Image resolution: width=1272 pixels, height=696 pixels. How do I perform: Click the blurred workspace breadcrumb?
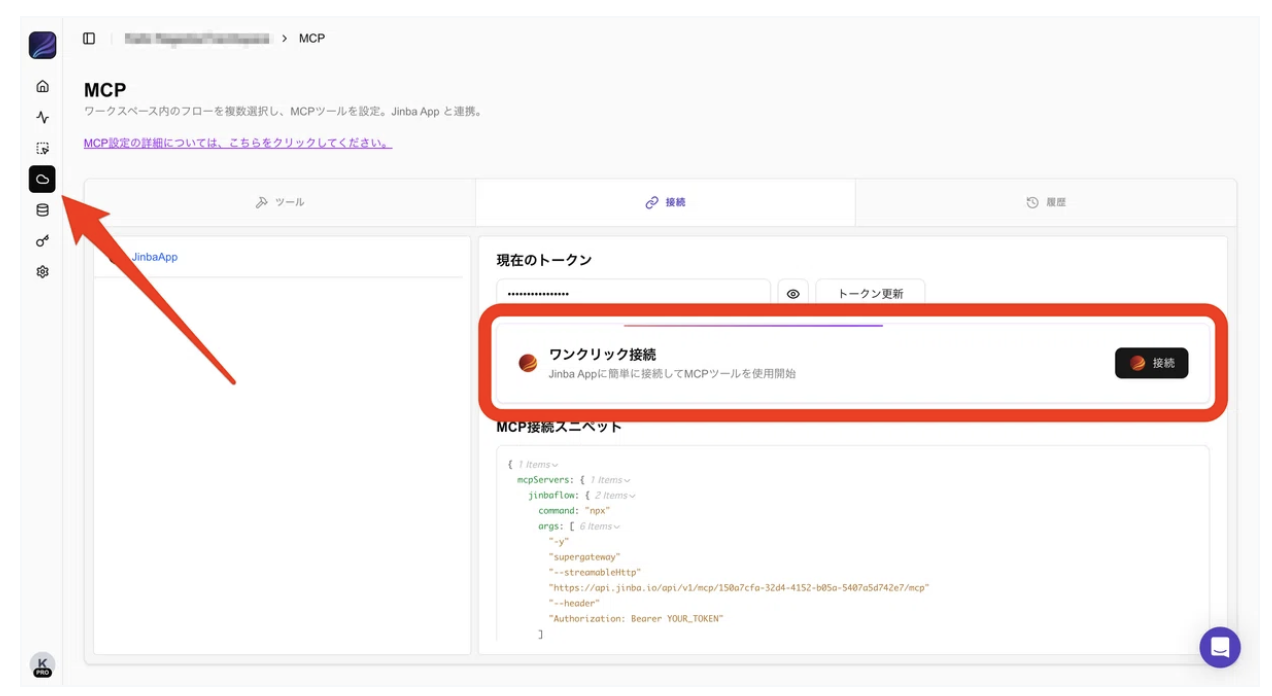(197, 38)
